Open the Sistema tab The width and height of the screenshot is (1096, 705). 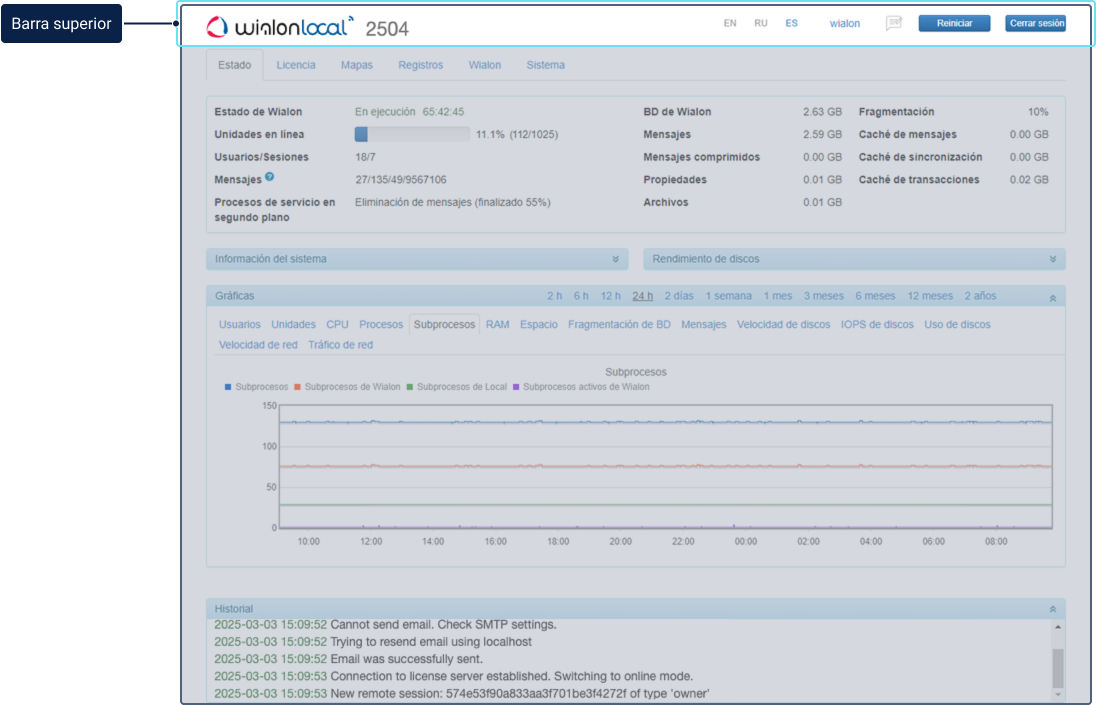coord(545,65)
